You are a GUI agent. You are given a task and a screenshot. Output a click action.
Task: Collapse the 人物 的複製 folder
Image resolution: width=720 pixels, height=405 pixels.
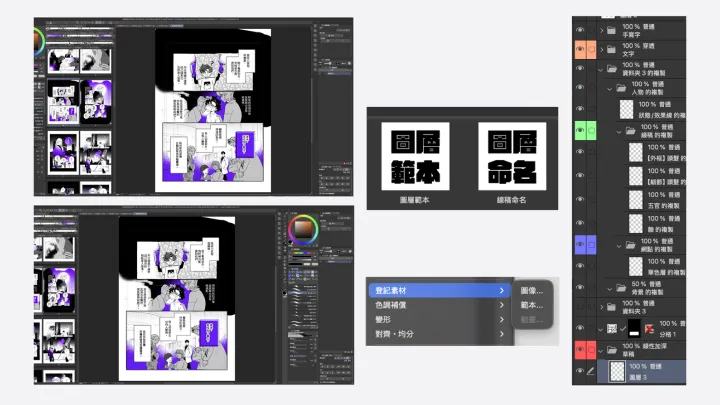point(610,89)
